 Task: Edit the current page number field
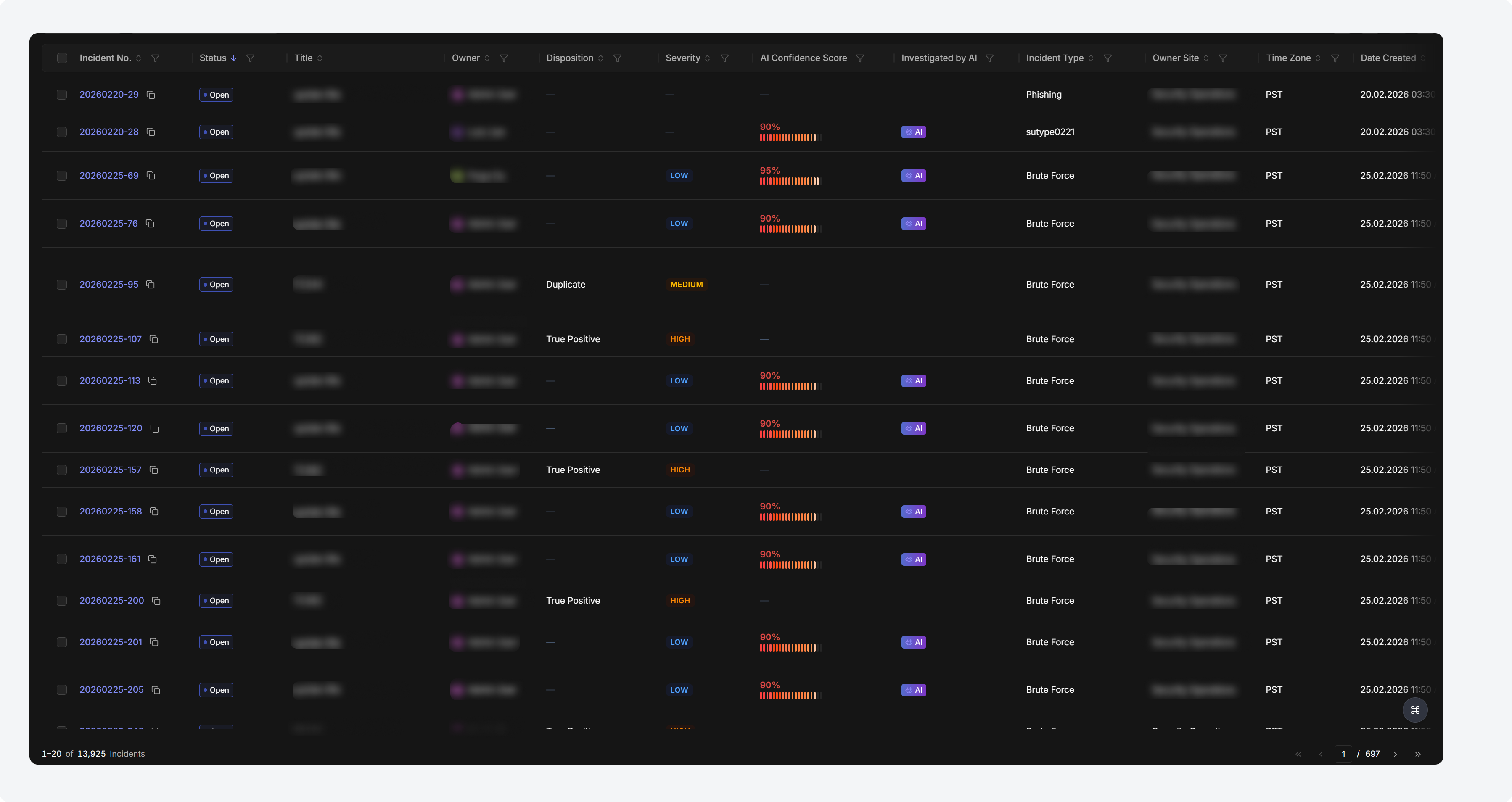tap(1343, 755)
